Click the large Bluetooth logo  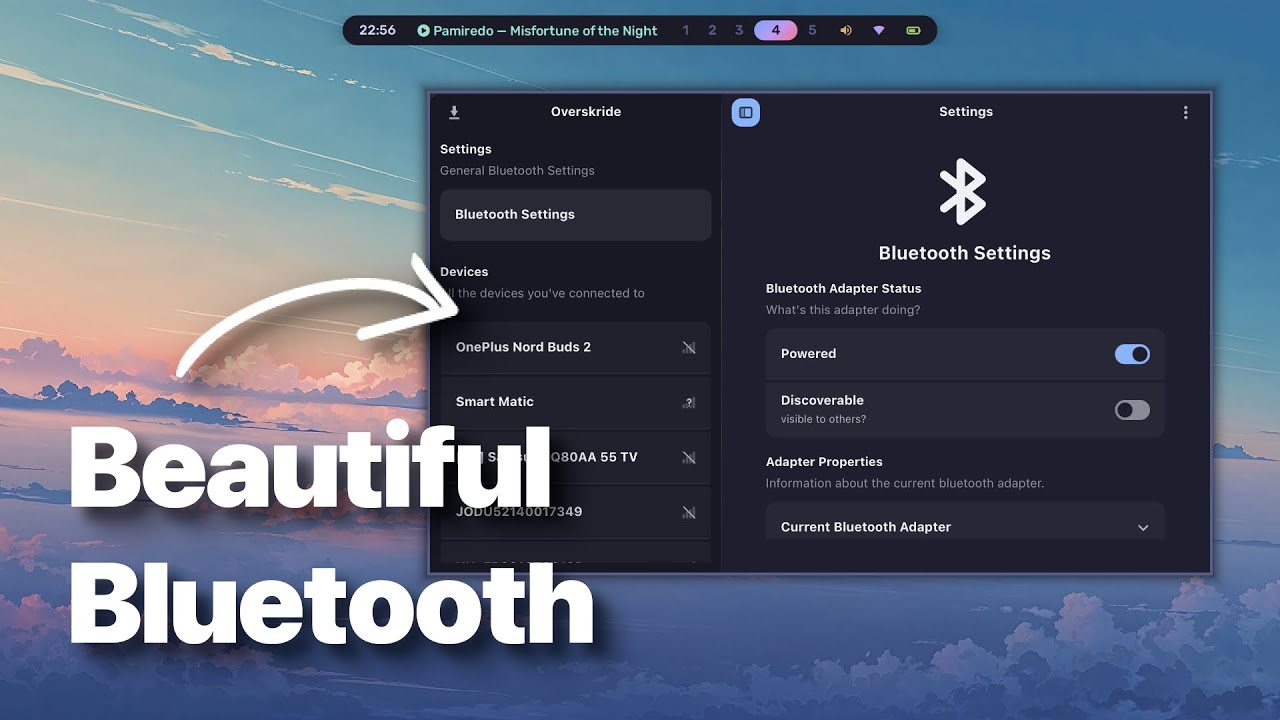(x=964, y=191)
